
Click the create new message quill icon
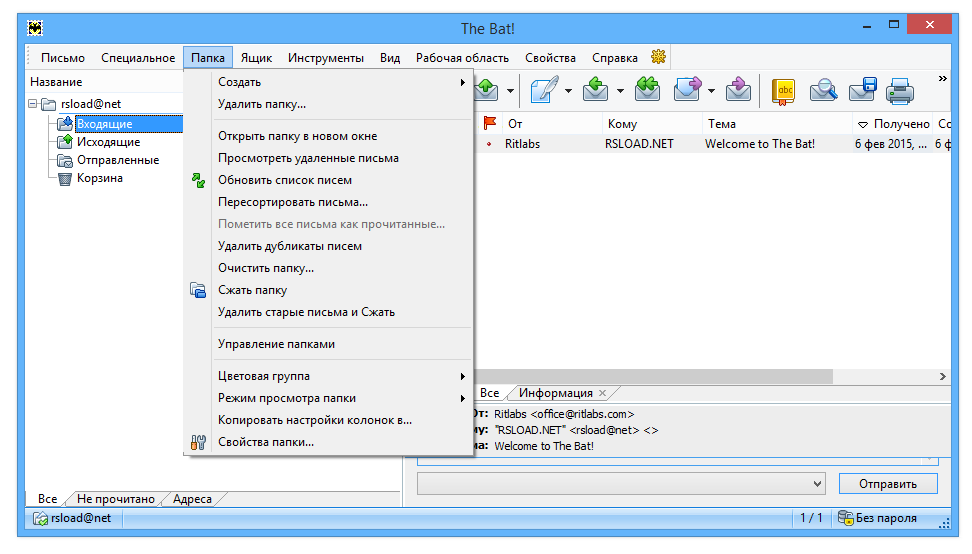[544, 90]
